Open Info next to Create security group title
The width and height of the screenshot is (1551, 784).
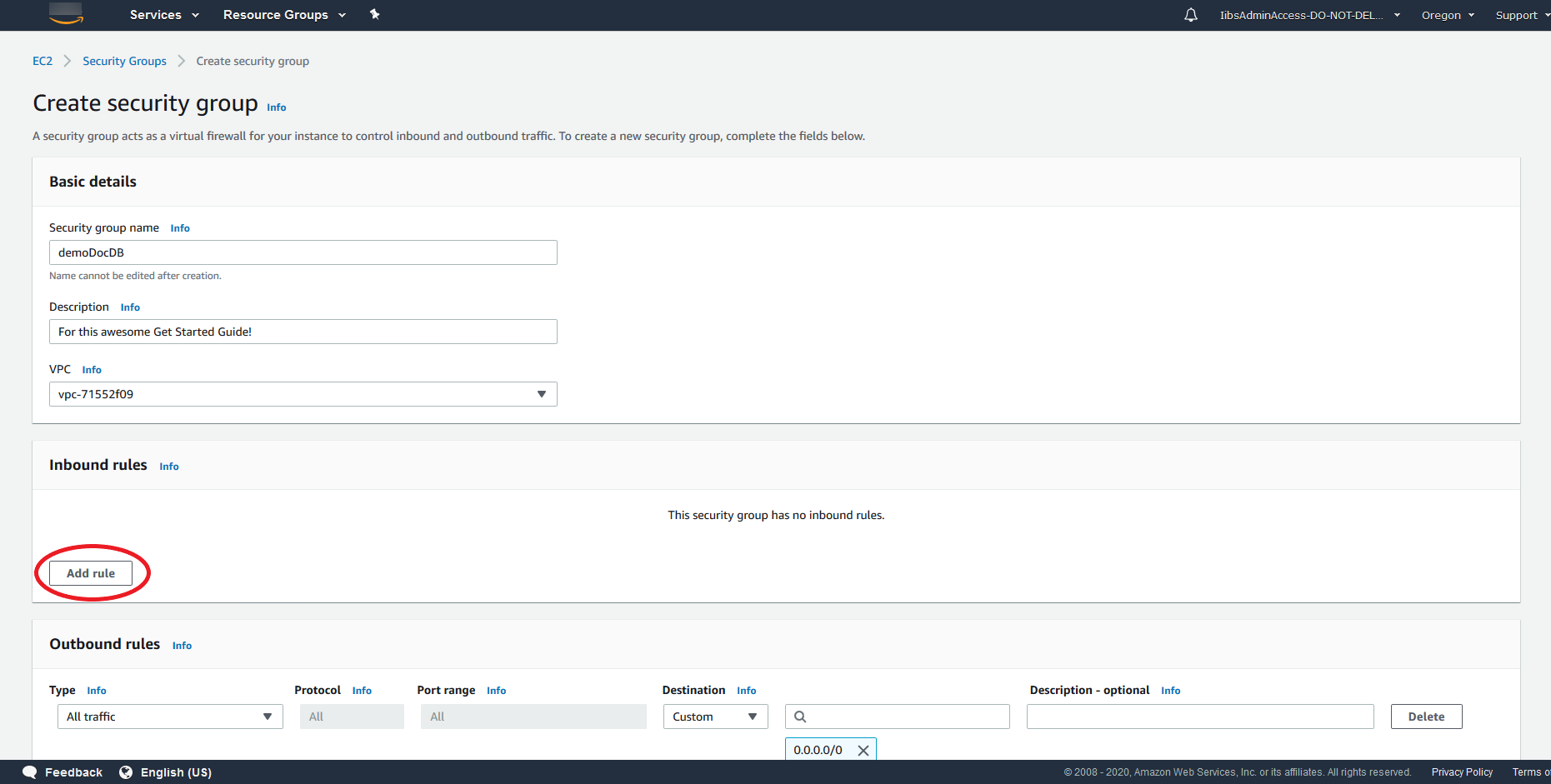(276, 107)
